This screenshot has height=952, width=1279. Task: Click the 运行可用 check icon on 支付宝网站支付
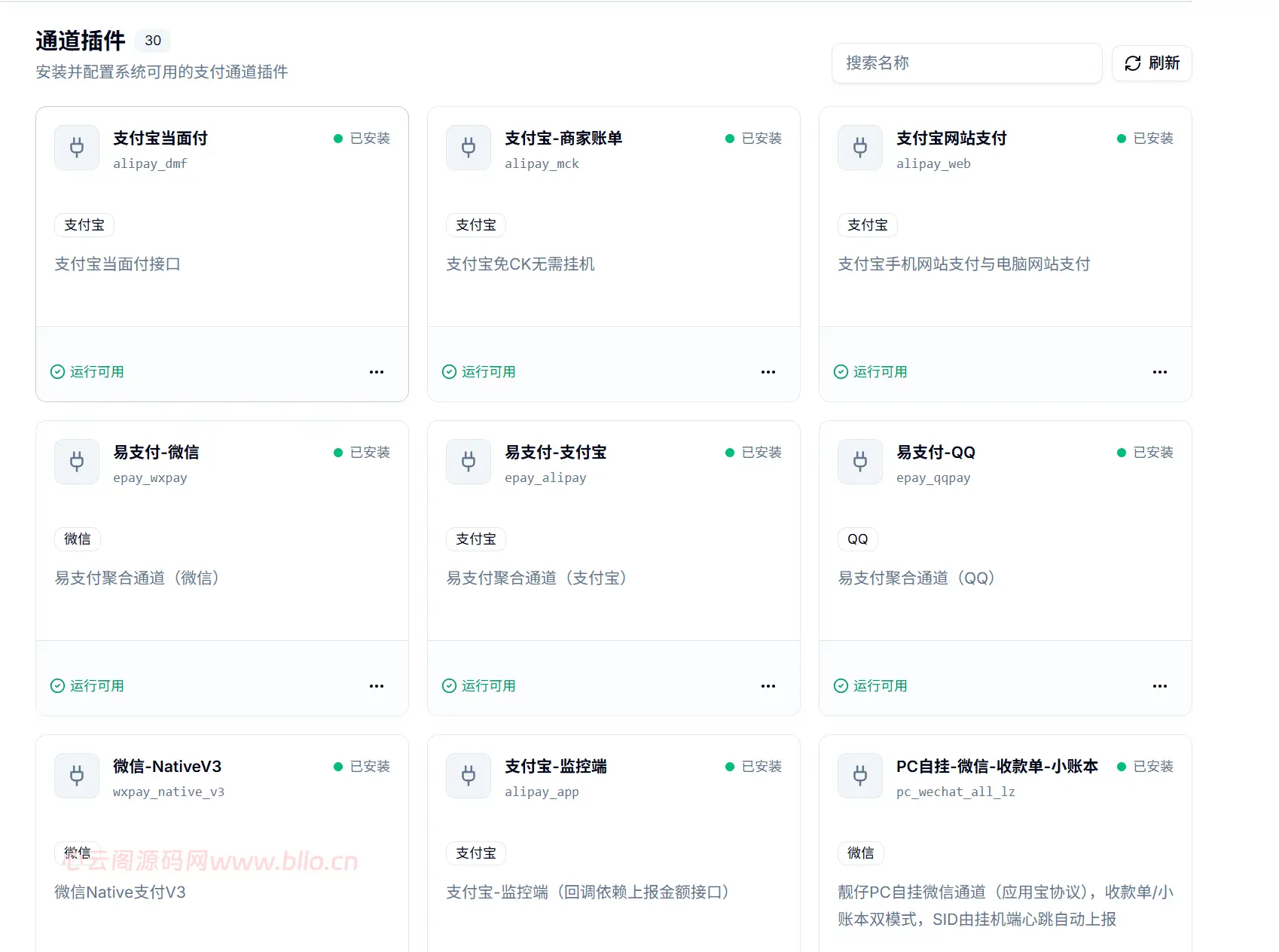point(841,371)
